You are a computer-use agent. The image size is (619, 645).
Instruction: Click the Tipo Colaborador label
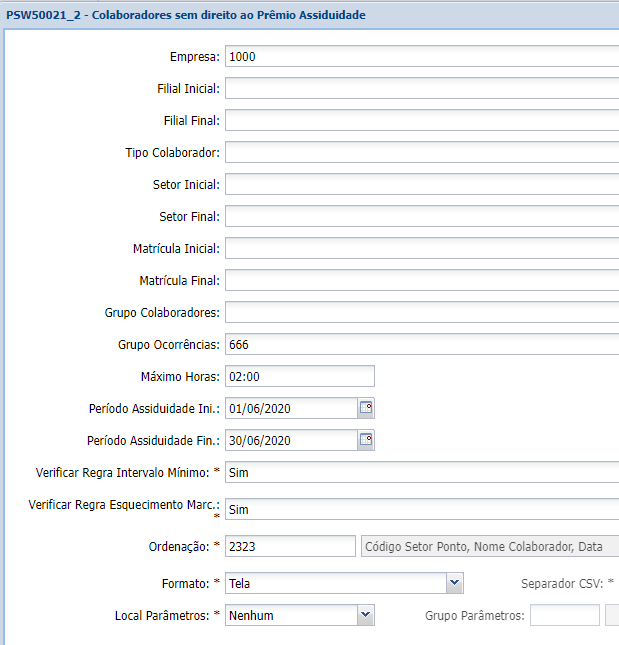tap(173, 153)
